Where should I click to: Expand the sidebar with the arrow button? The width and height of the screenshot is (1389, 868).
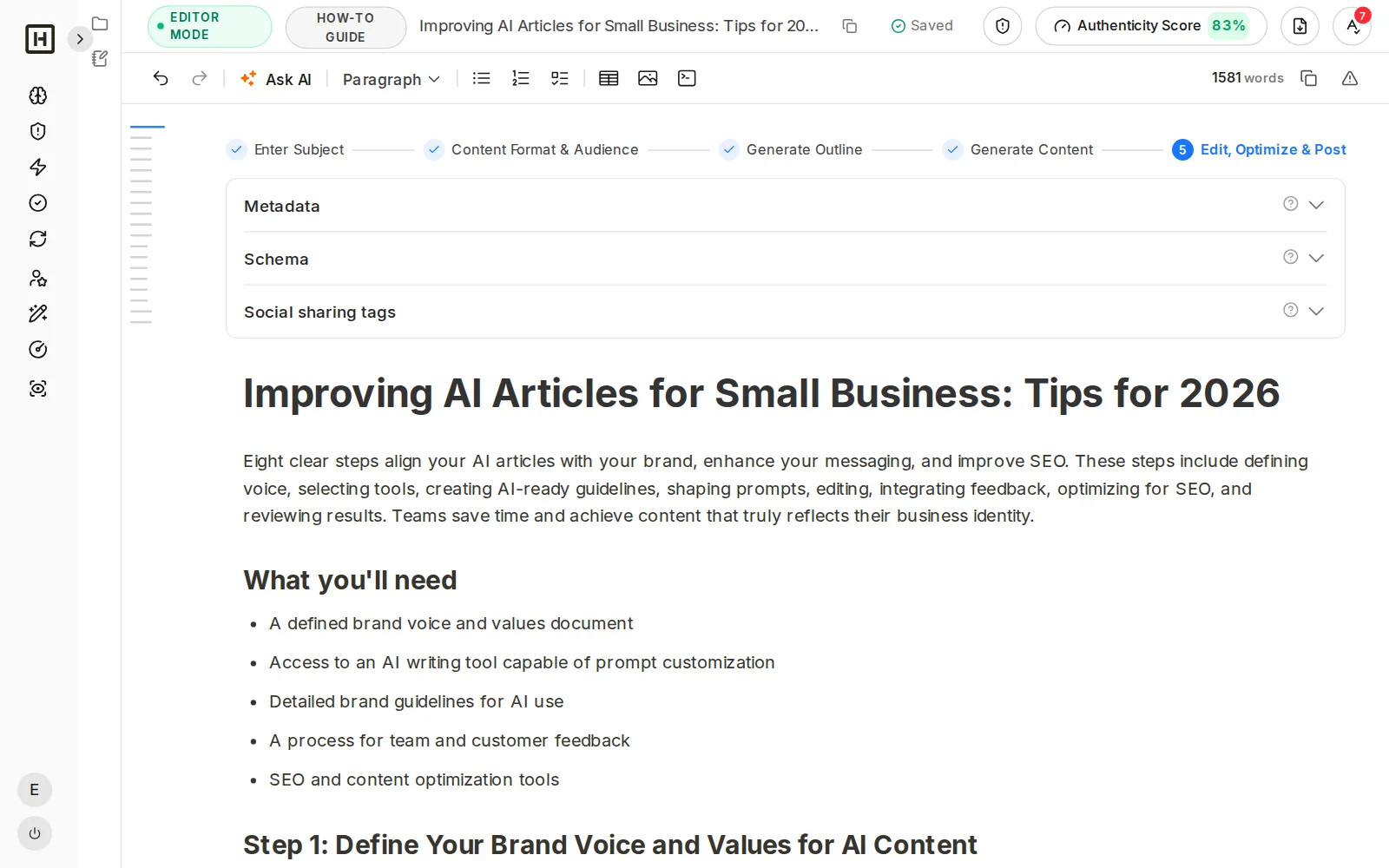point(80,39)
